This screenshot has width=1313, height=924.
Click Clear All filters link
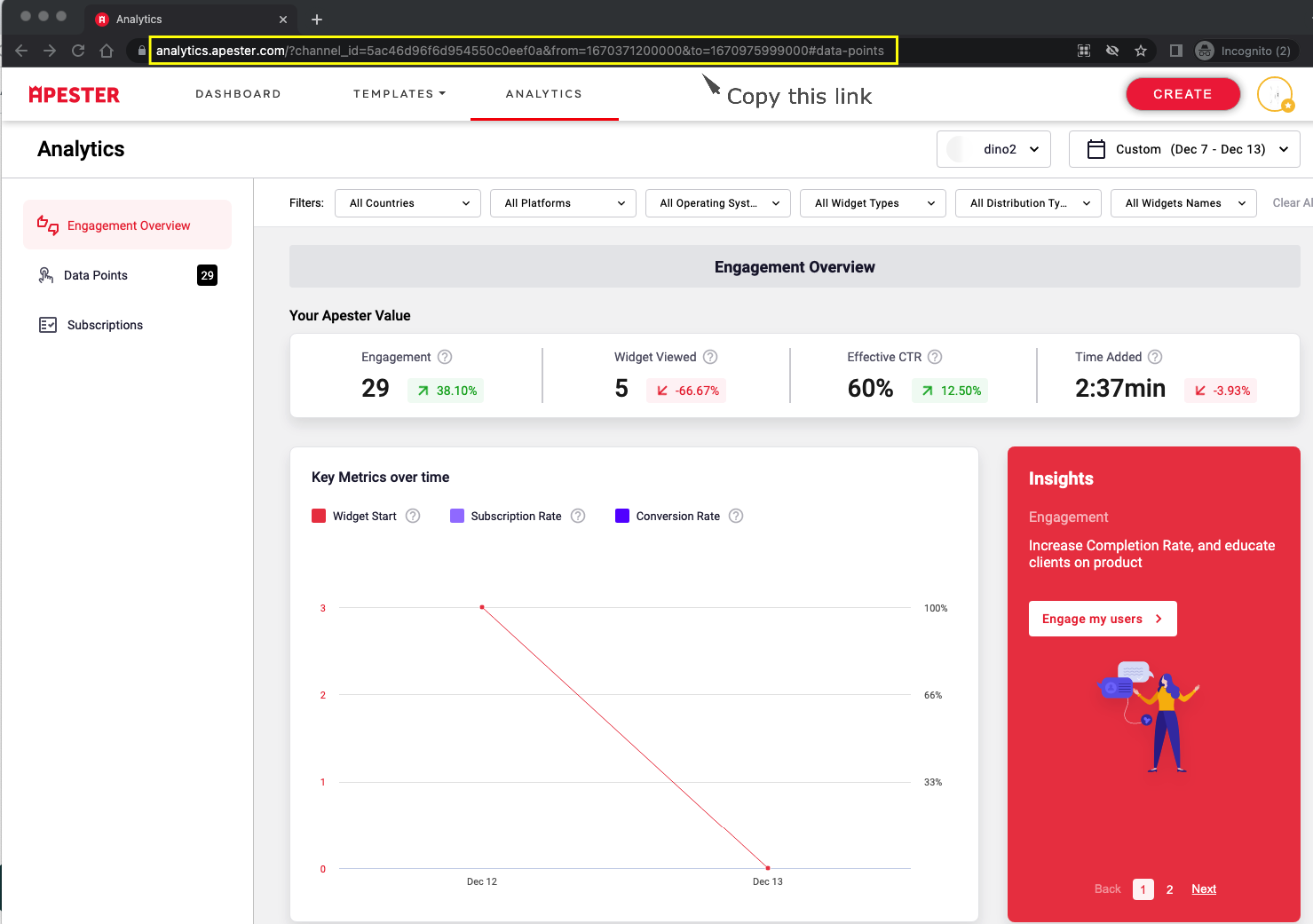(1292, 203)
